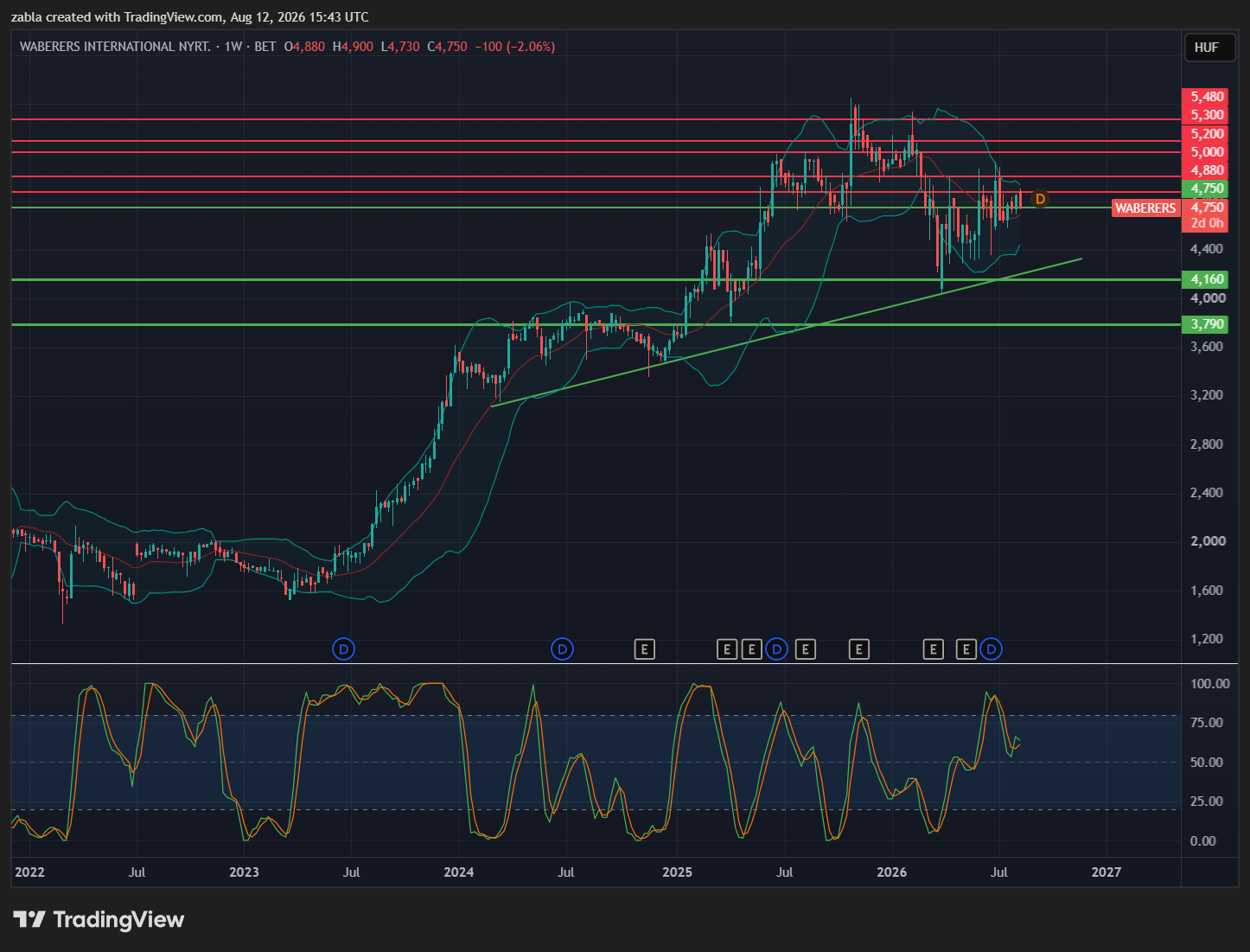Click the 2026 time axis label
The width and height of the screenshot is (1250, 952).
(891, 872)
